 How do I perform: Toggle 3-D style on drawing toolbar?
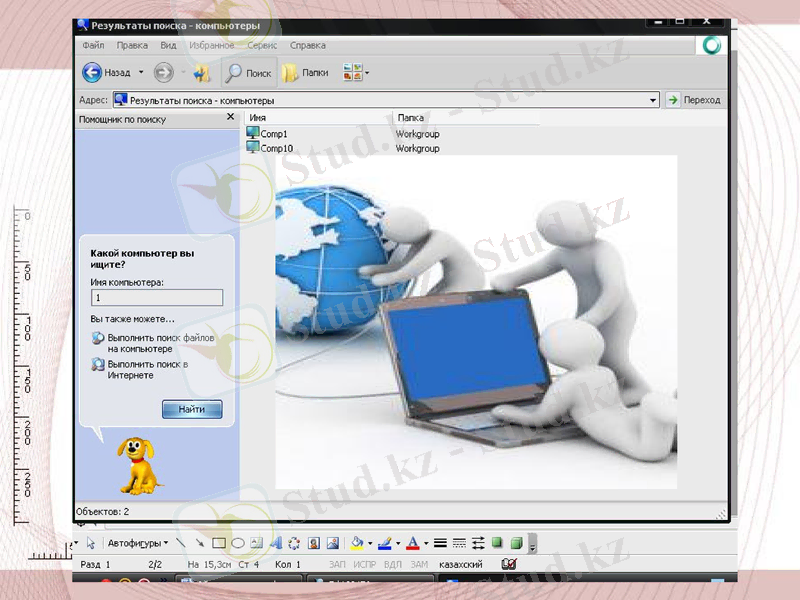(517, 543)
